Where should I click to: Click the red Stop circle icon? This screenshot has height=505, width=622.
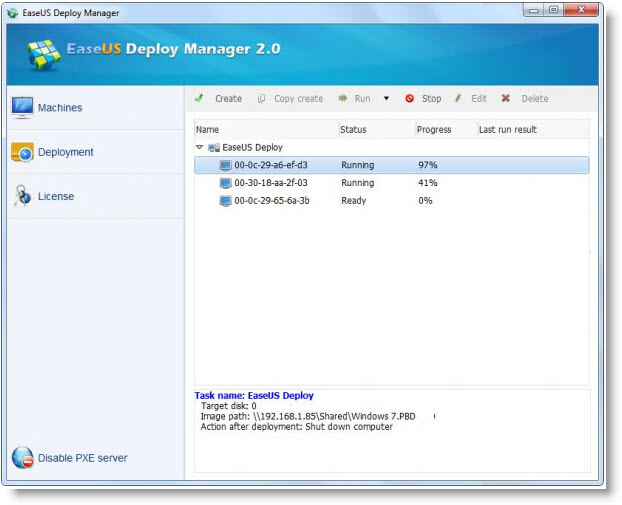(409, 98)
